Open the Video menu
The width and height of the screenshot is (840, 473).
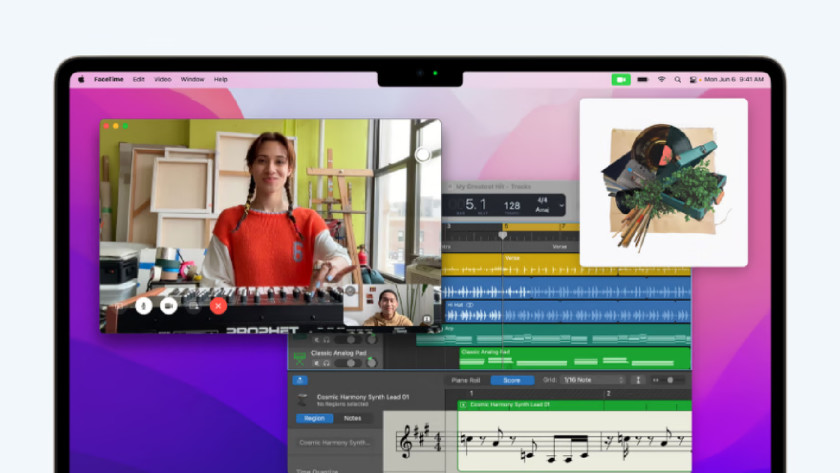163,79
